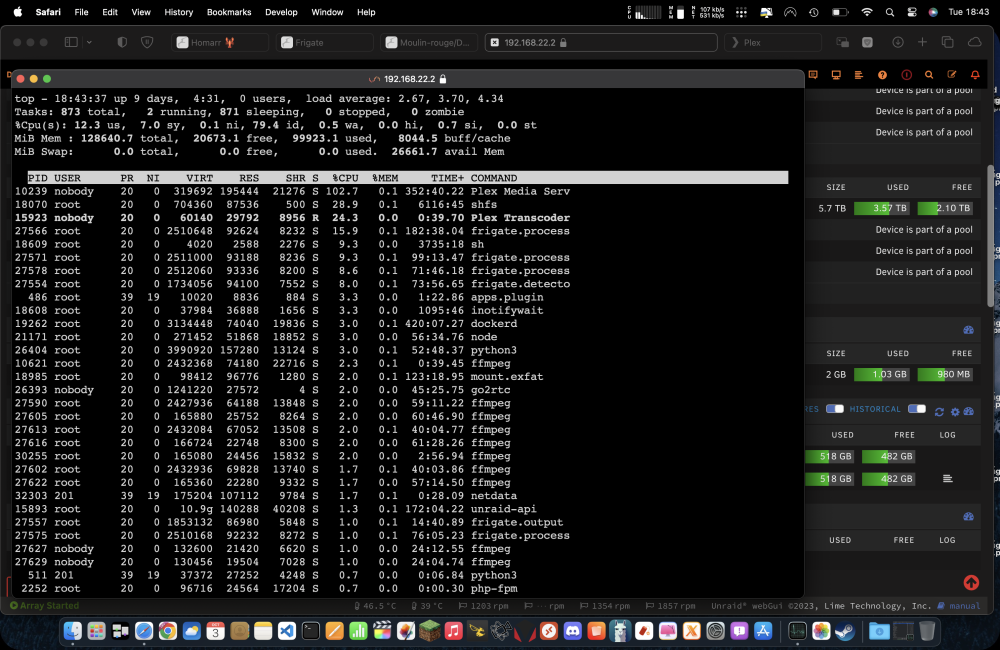Click Safari's privacy shield icon
Image resolution: width=1000 pixels, height=650 pixels.
click(122, 42)
